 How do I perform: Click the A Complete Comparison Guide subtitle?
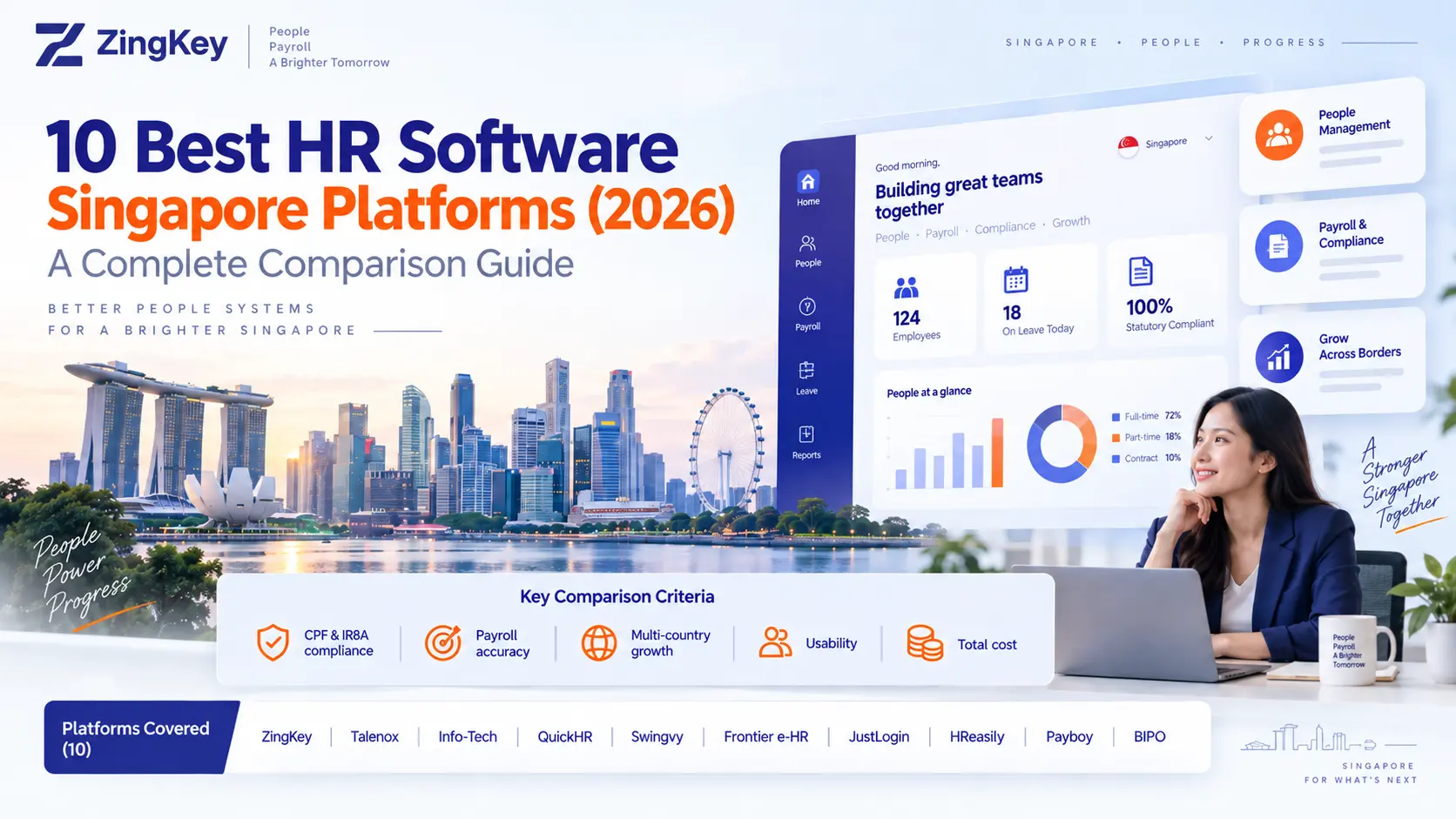coord(311,264)
